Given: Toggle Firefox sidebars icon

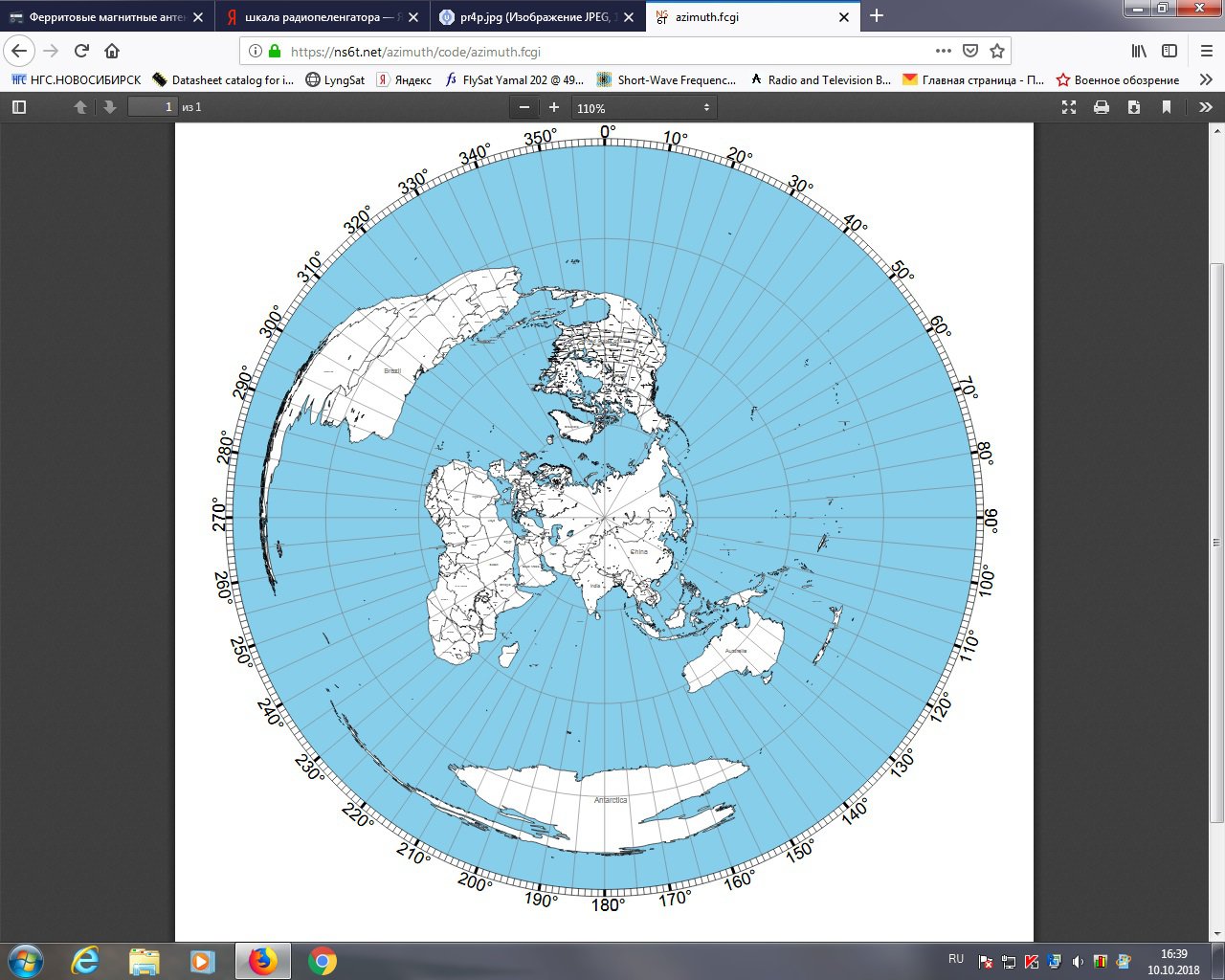Looking at the screenshot, I should pos(1169,52).
